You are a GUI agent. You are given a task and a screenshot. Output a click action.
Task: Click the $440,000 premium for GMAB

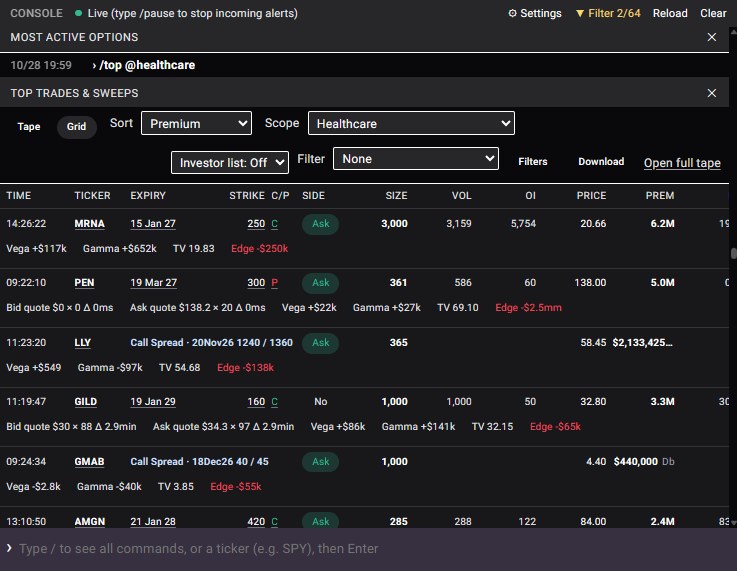point(635,461)
